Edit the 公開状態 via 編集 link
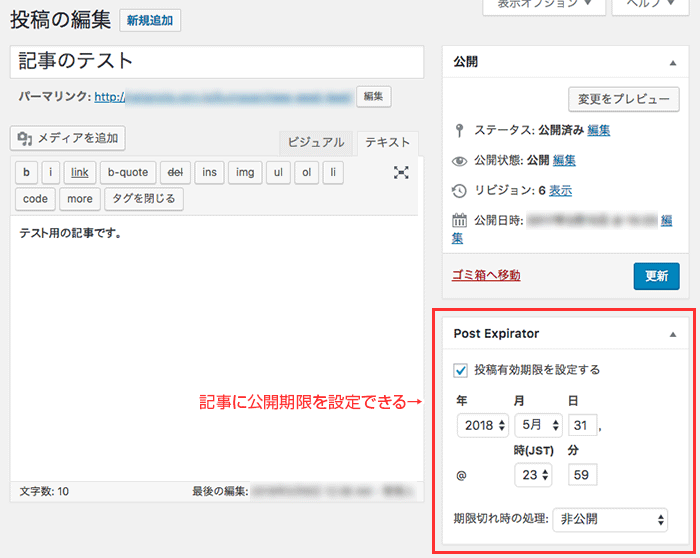This screenshot has height=558, width=700. pyautogui.click(x=564, y=161)
